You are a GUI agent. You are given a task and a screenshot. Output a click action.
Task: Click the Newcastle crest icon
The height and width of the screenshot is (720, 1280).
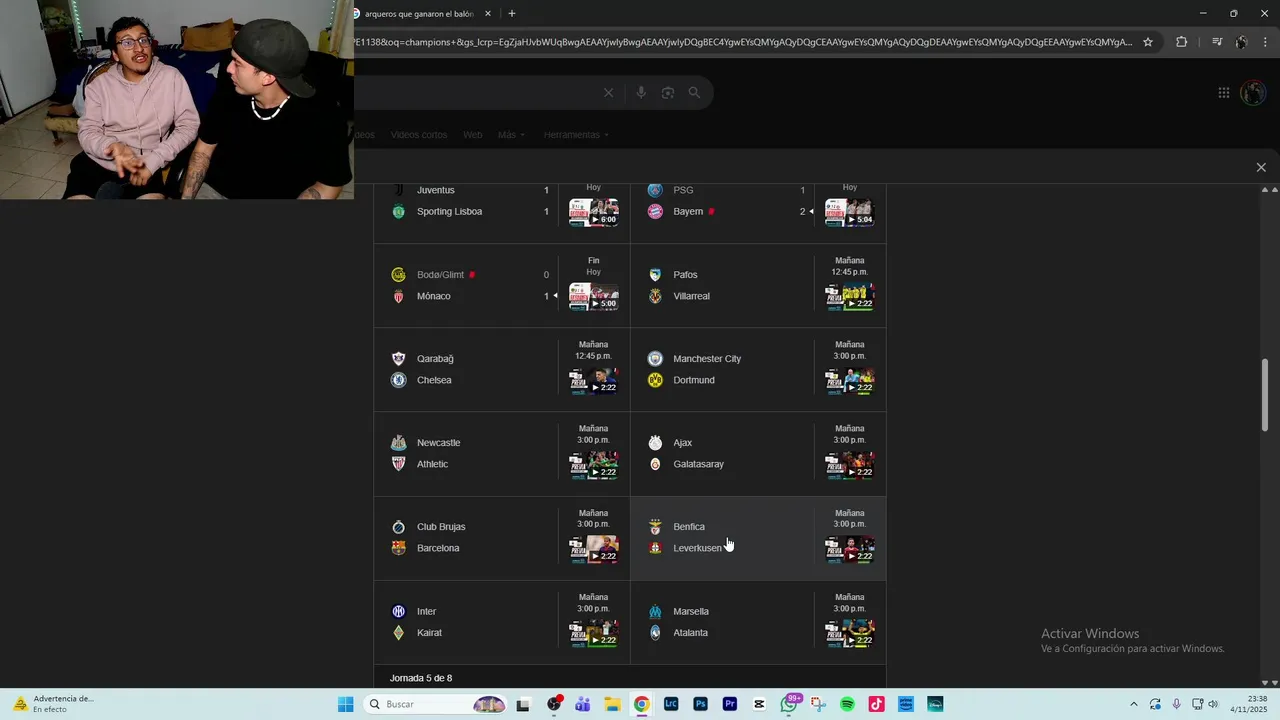398,443
